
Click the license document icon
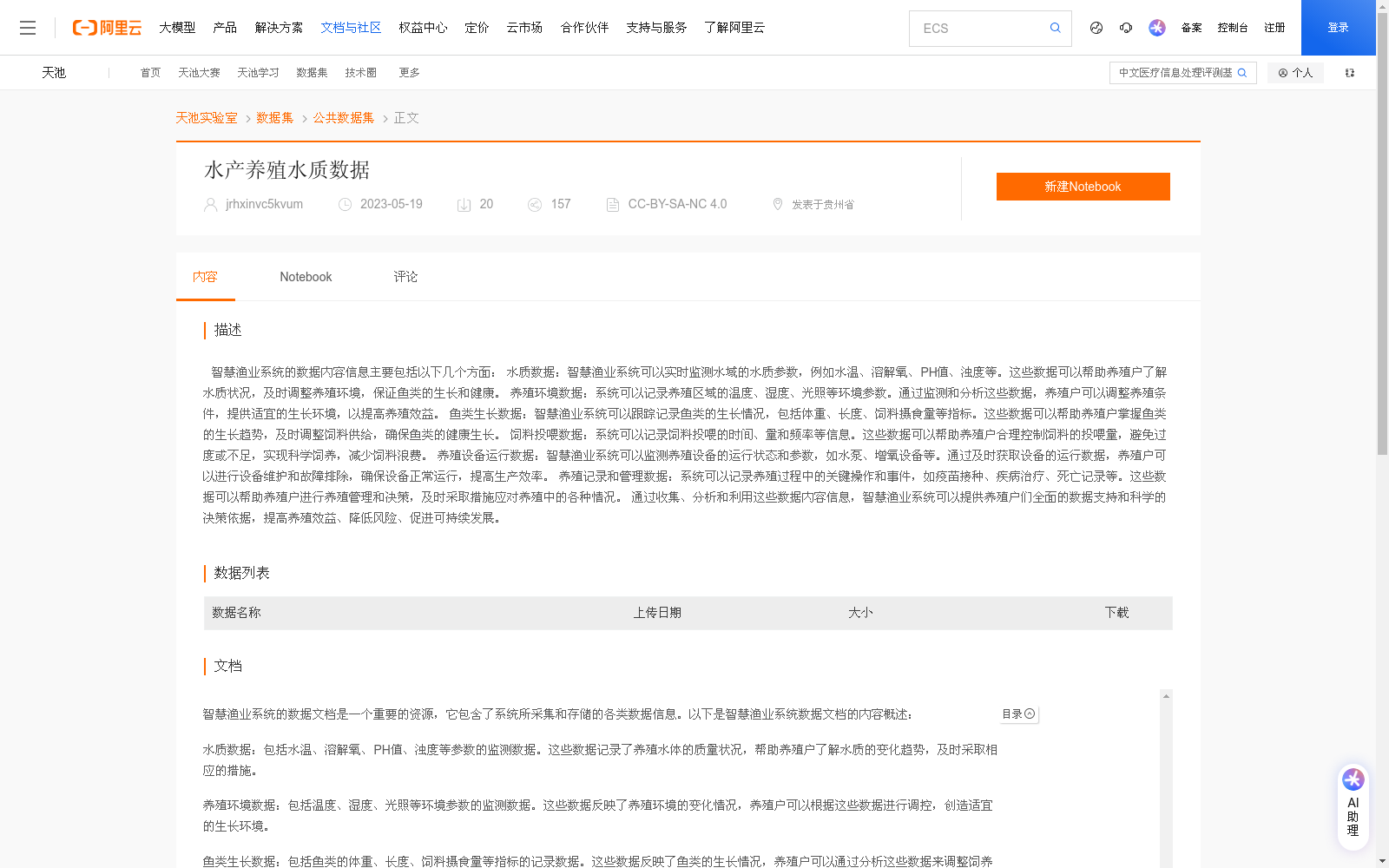(613, 205)
